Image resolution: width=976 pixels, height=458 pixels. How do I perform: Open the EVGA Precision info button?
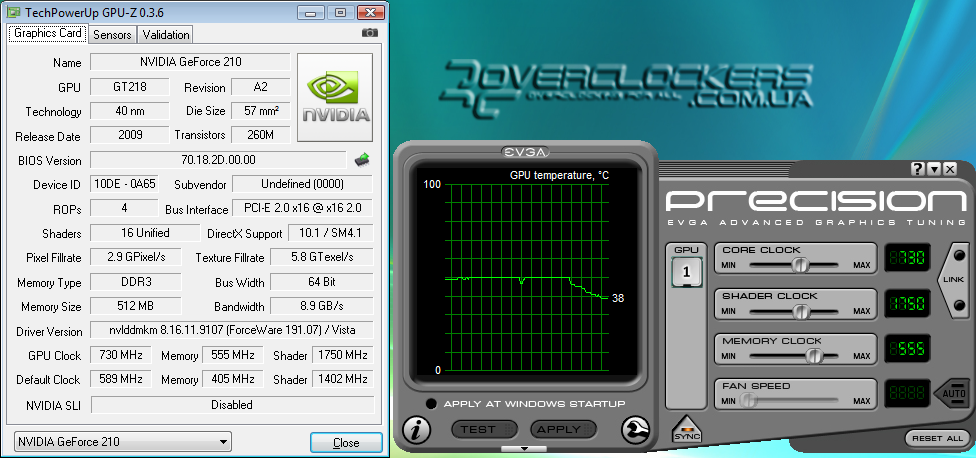click(x=416, y=429)
